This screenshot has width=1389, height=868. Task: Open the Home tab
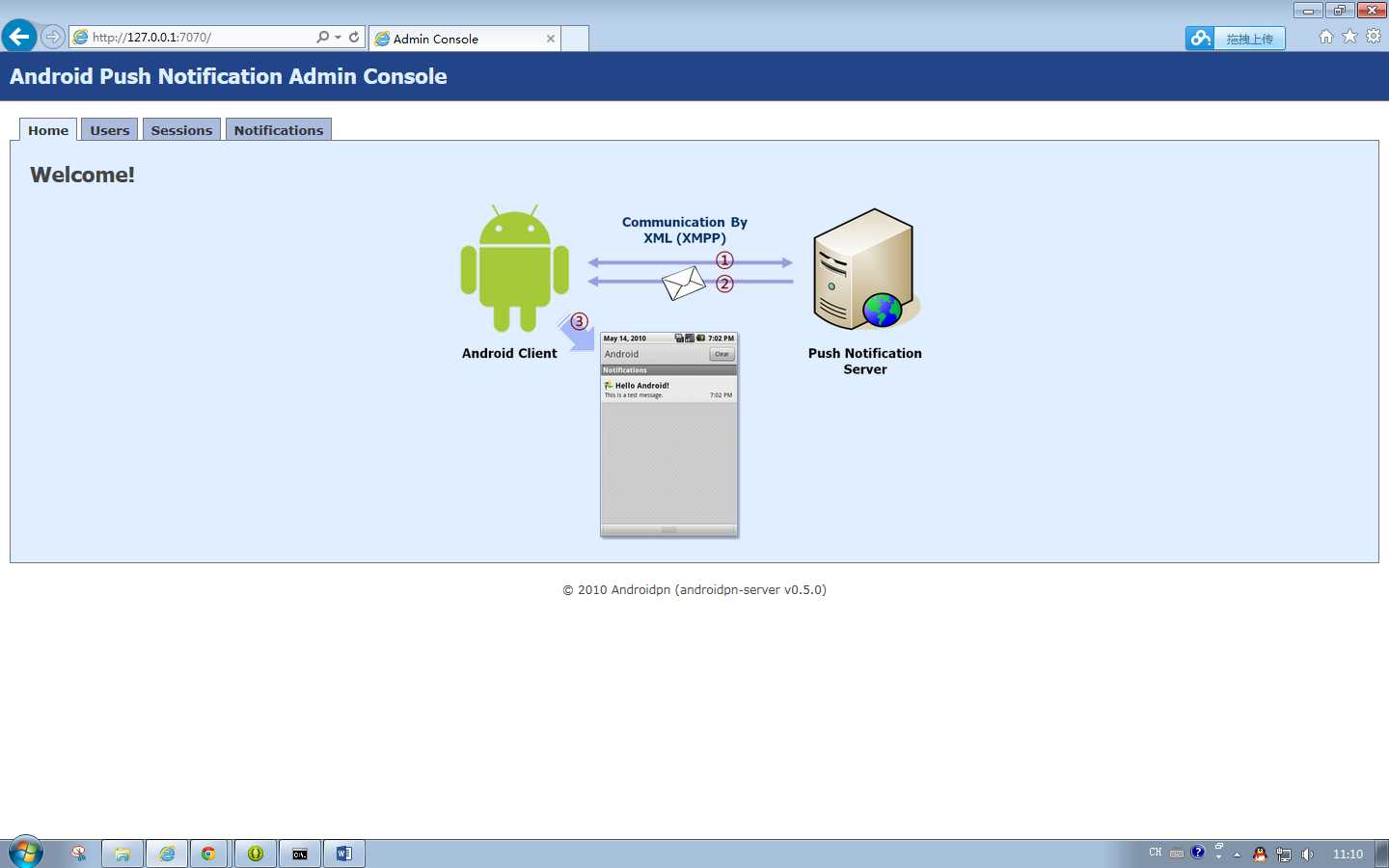click(x=48, y=130)
